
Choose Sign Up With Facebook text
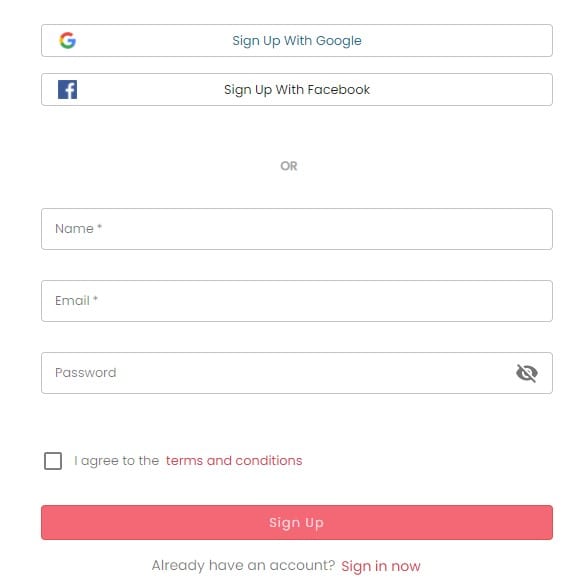coord(297,90)
